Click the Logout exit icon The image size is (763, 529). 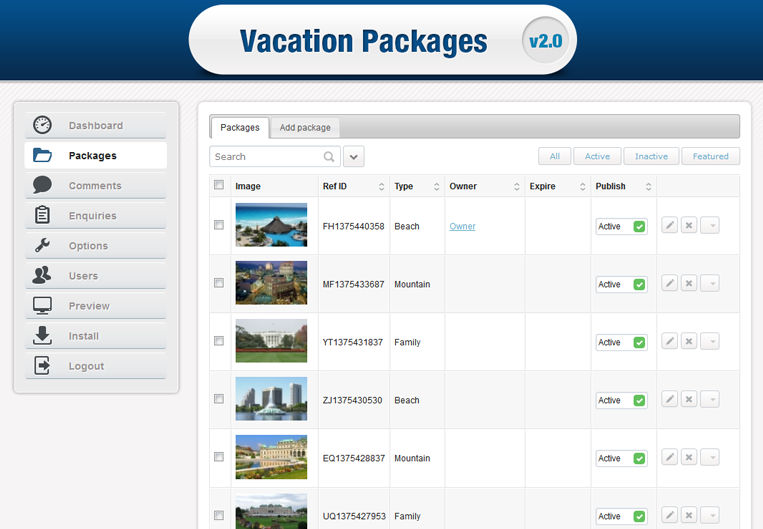click(42, 365)
